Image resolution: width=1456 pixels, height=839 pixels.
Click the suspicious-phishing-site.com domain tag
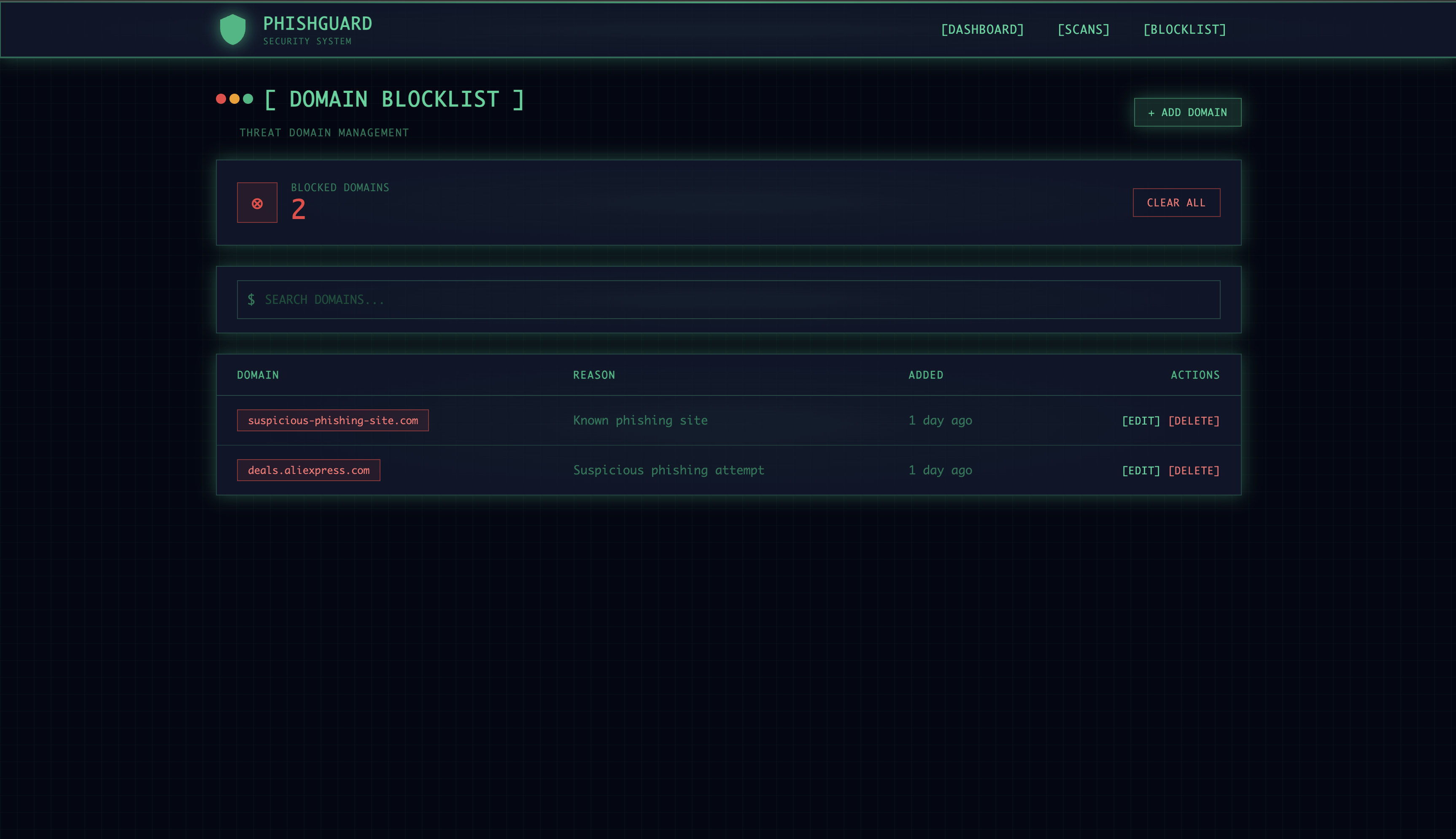pyautogui.click(x=333, y=421)
